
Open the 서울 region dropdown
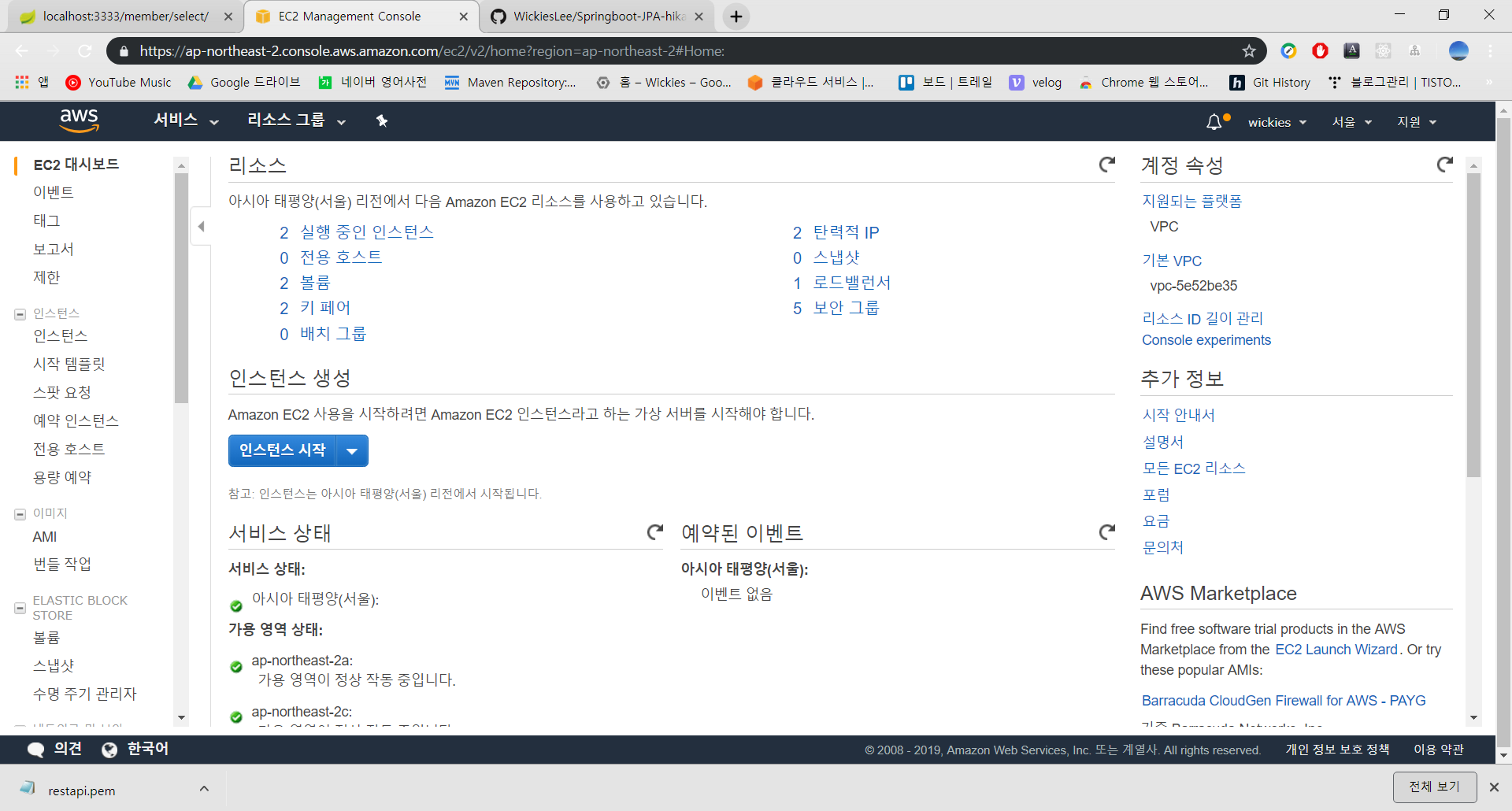click(x=1352, y=122)
